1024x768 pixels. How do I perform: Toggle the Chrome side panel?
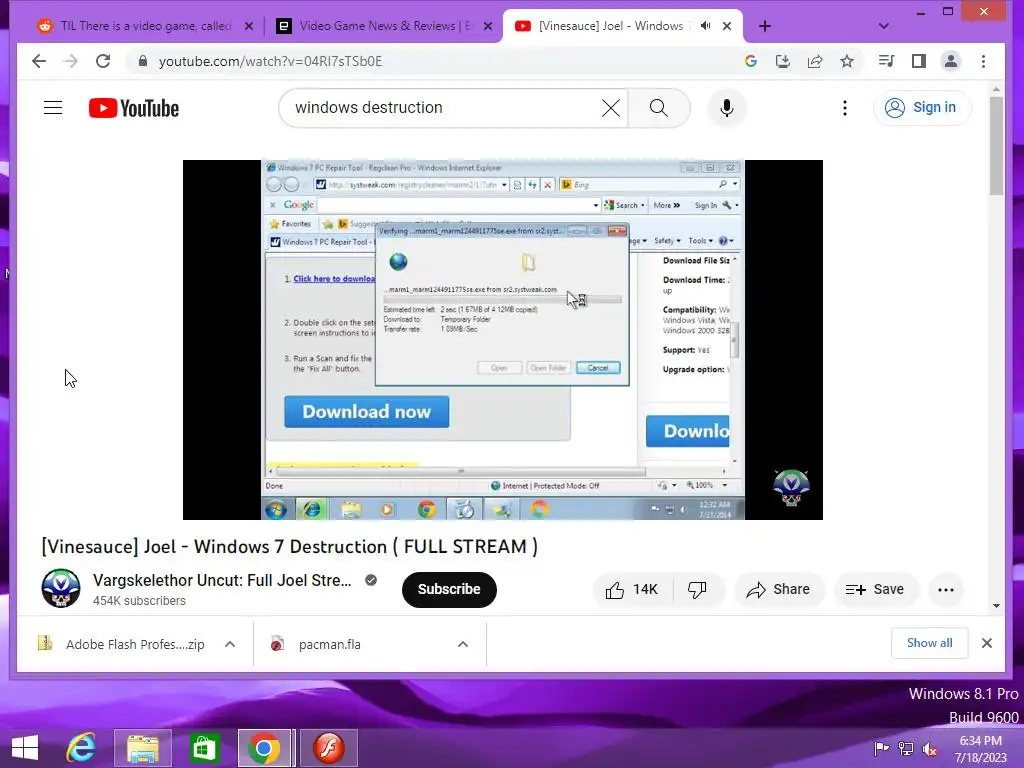[919, 61]
